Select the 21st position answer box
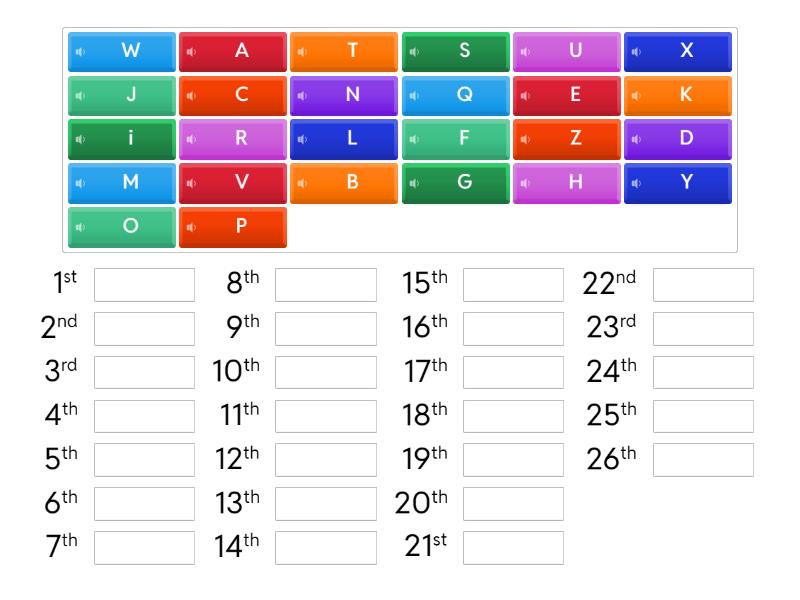 pos(513,548)
